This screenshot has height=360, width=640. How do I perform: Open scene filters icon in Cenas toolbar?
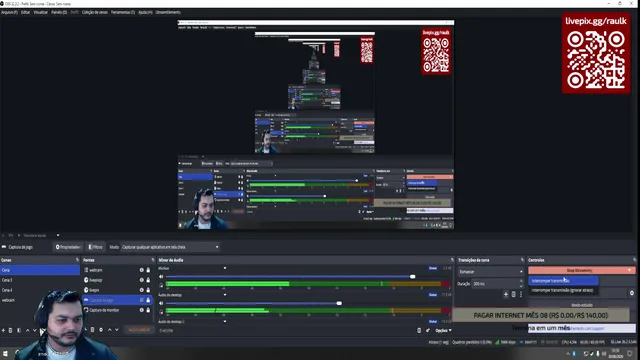pyautogui.click(x=19, y=330)
